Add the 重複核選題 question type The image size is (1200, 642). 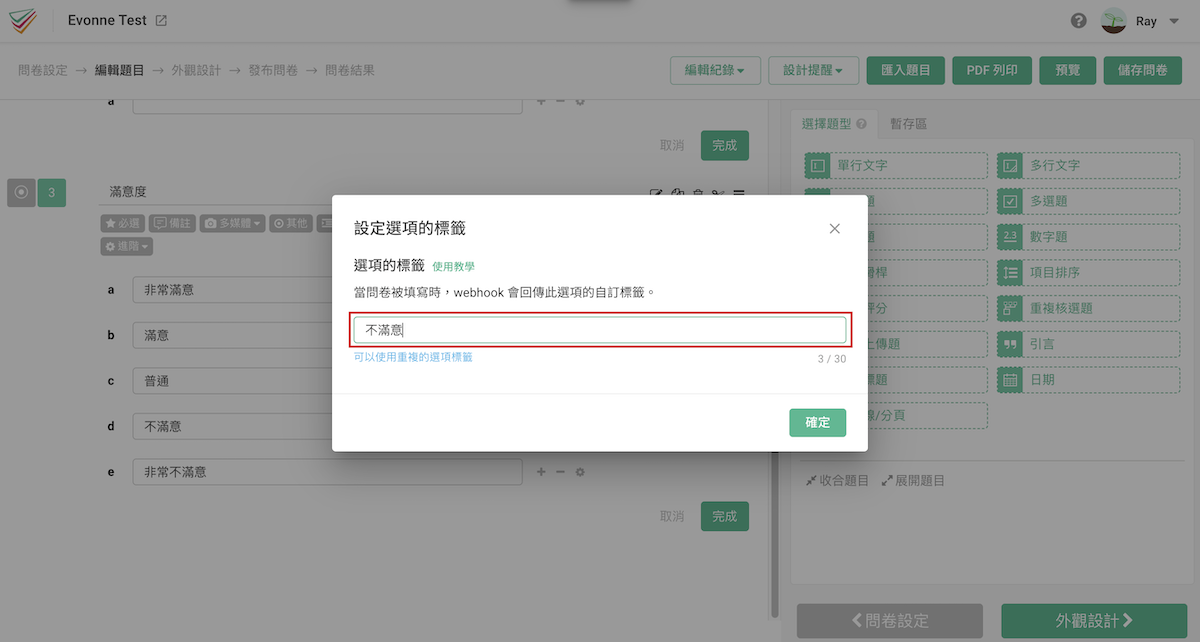click(x=1089, y=308)
